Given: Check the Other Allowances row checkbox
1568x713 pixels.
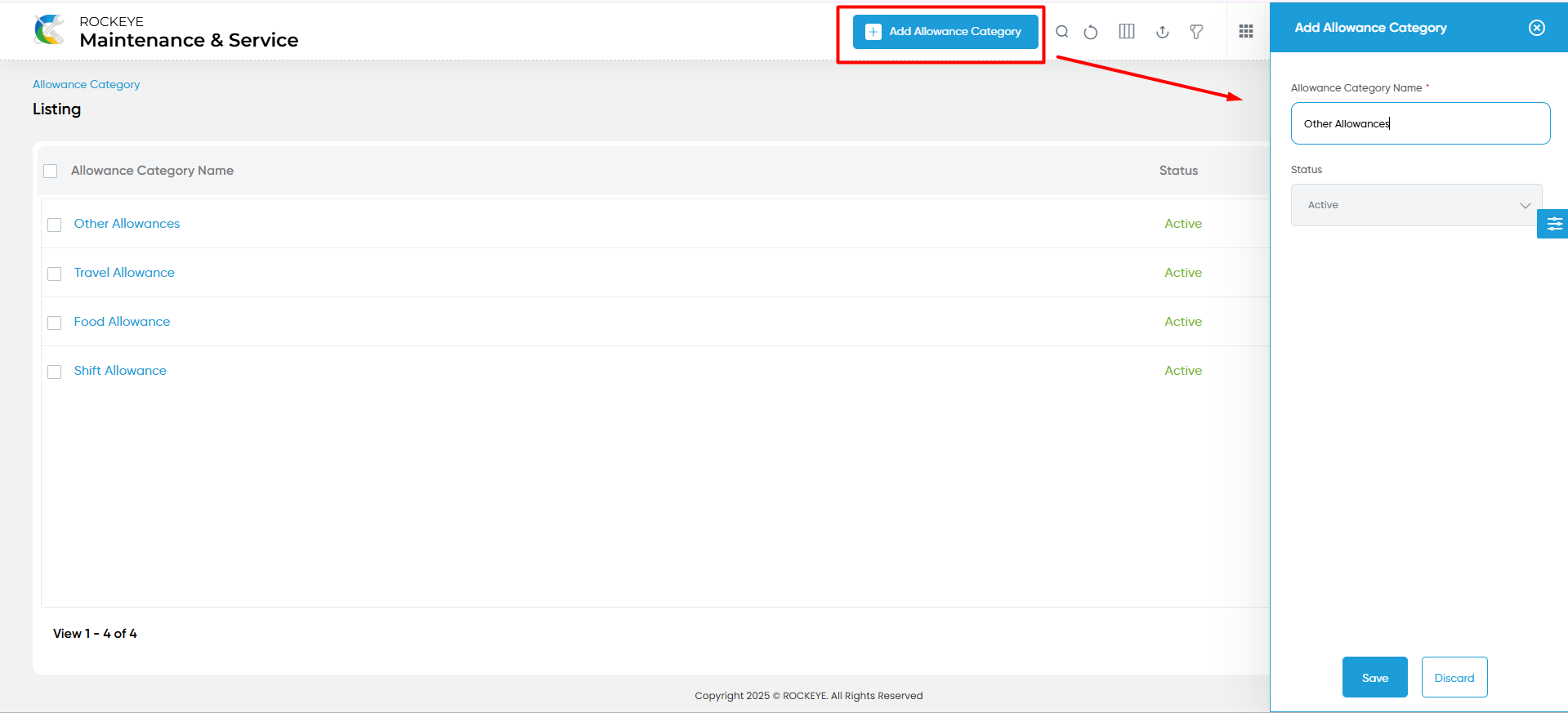Looking at the screenshot, I should (55, 225).
